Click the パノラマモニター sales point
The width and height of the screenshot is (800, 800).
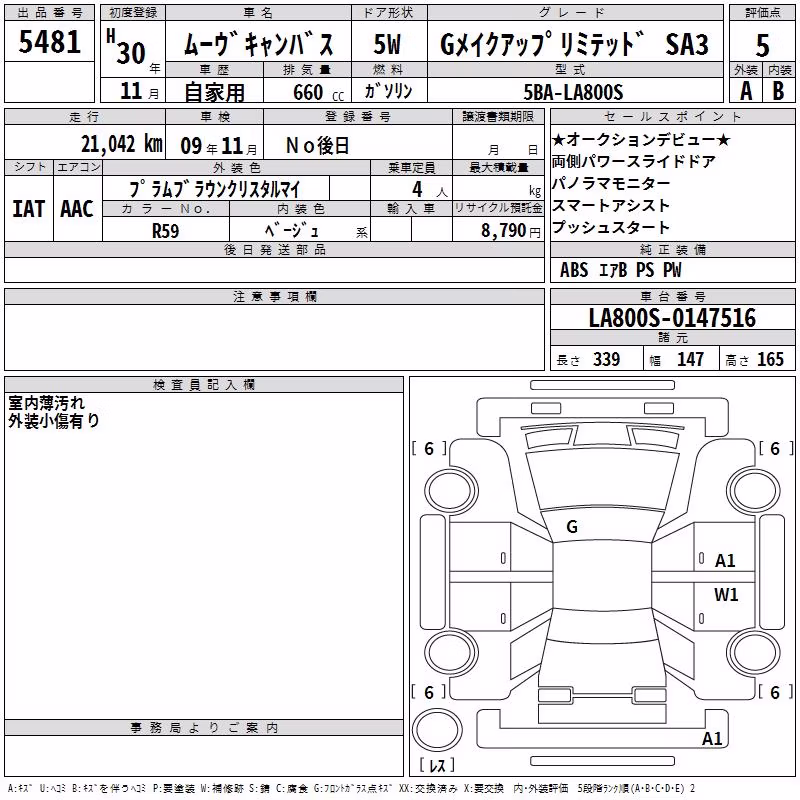pos(611,183)
